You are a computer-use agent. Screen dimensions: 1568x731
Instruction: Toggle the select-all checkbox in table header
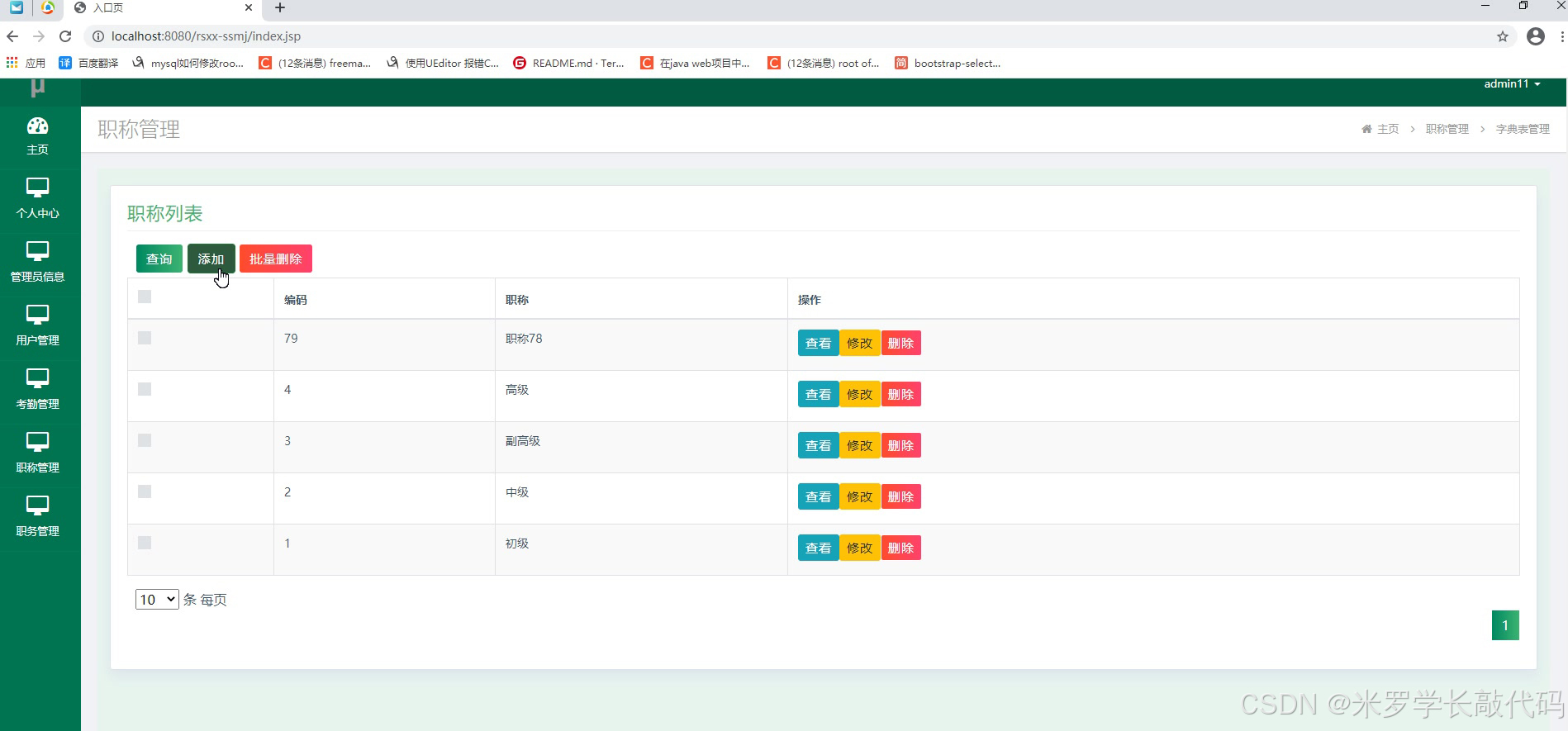(145, 297)
